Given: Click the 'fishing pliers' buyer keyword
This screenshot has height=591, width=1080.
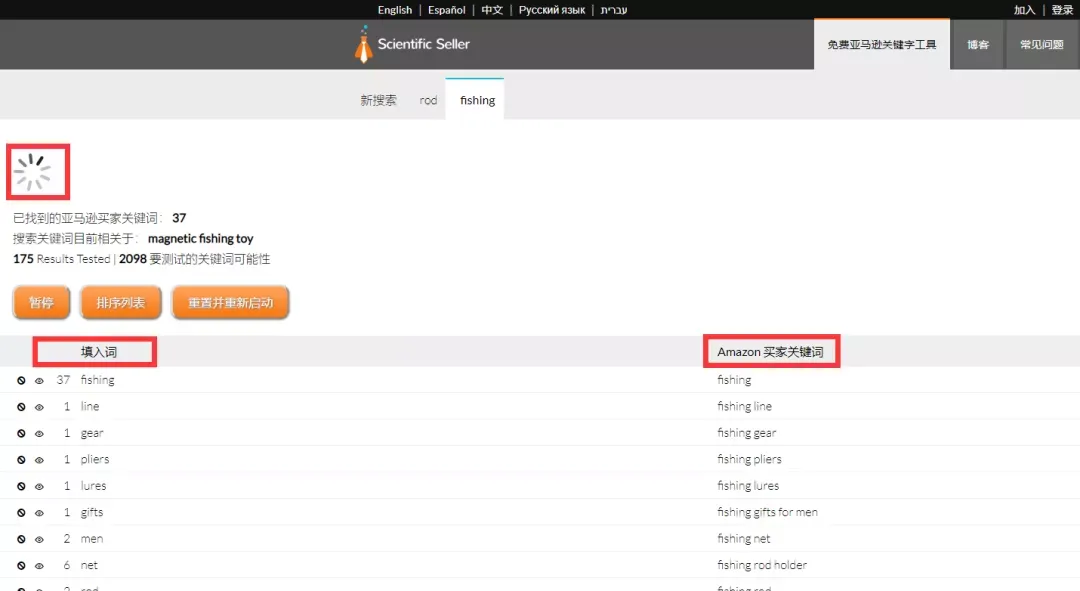Looking at the screenshot, I should [749, 459].
